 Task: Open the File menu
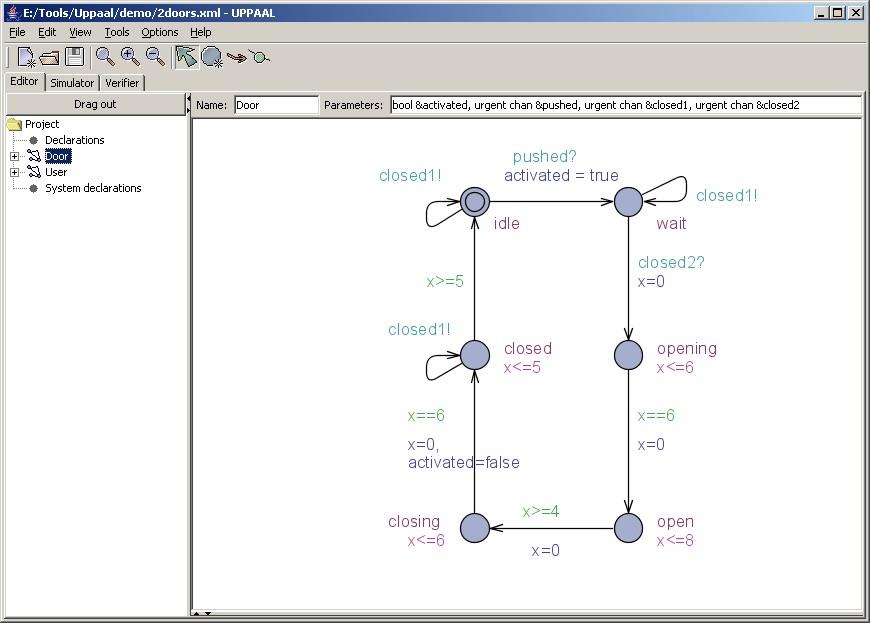[17, 32]
